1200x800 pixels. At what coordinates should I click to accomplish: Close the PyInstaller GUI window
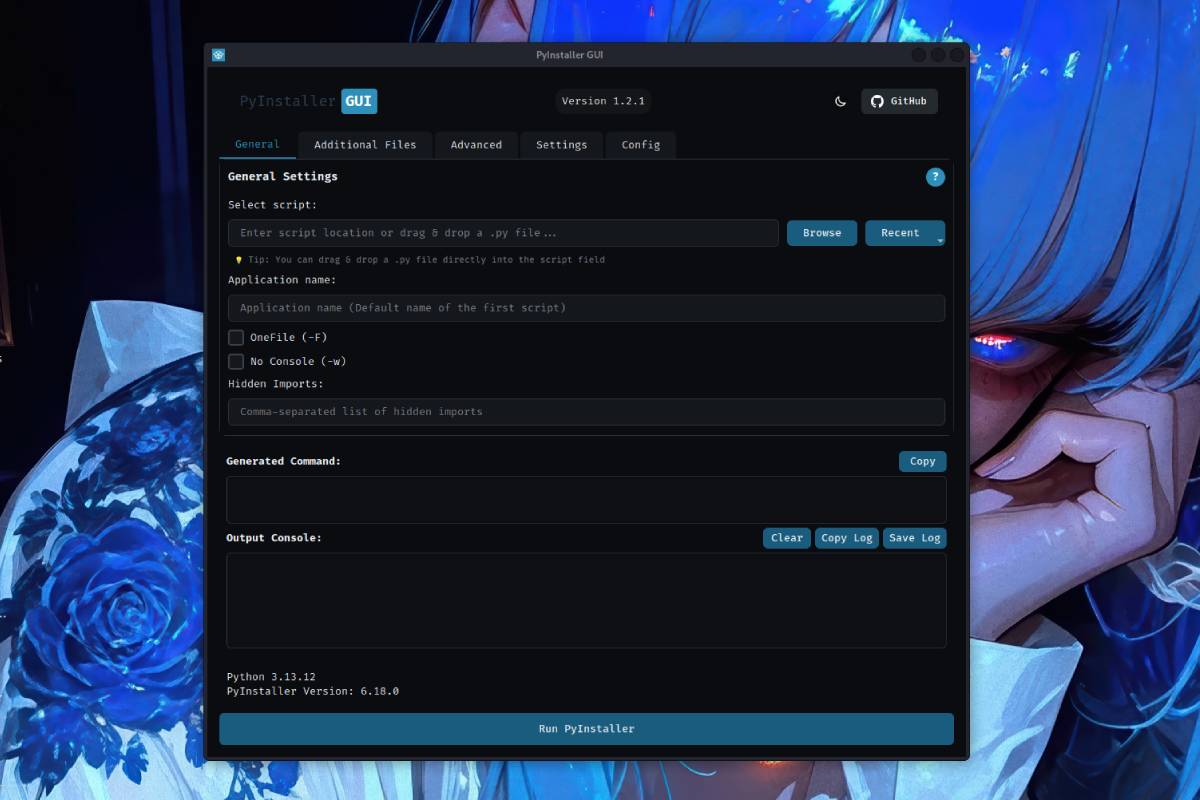coord(958,55)
